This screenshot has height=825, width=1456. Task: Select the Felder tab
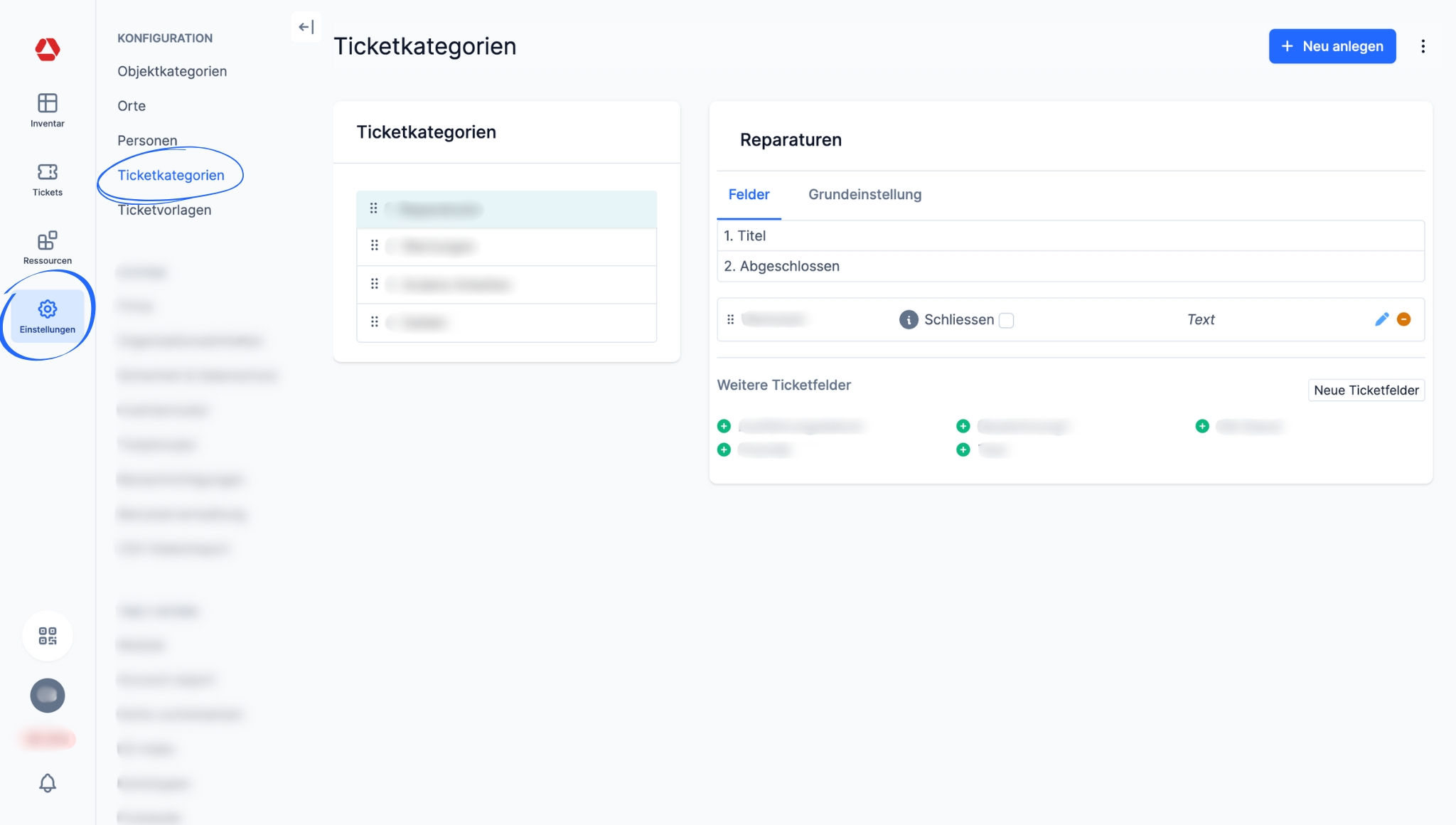tap(749, 195)
